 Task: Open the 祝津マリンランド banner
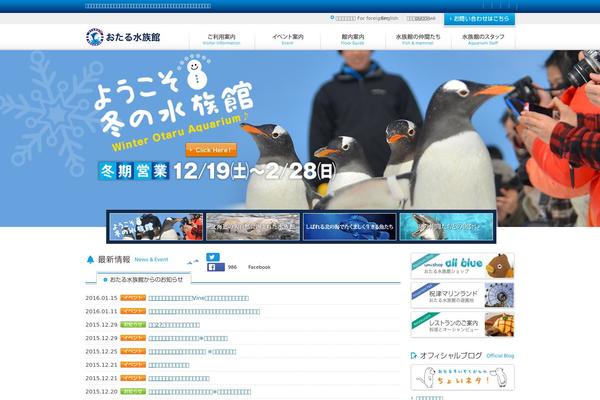[x=462, y=295]
